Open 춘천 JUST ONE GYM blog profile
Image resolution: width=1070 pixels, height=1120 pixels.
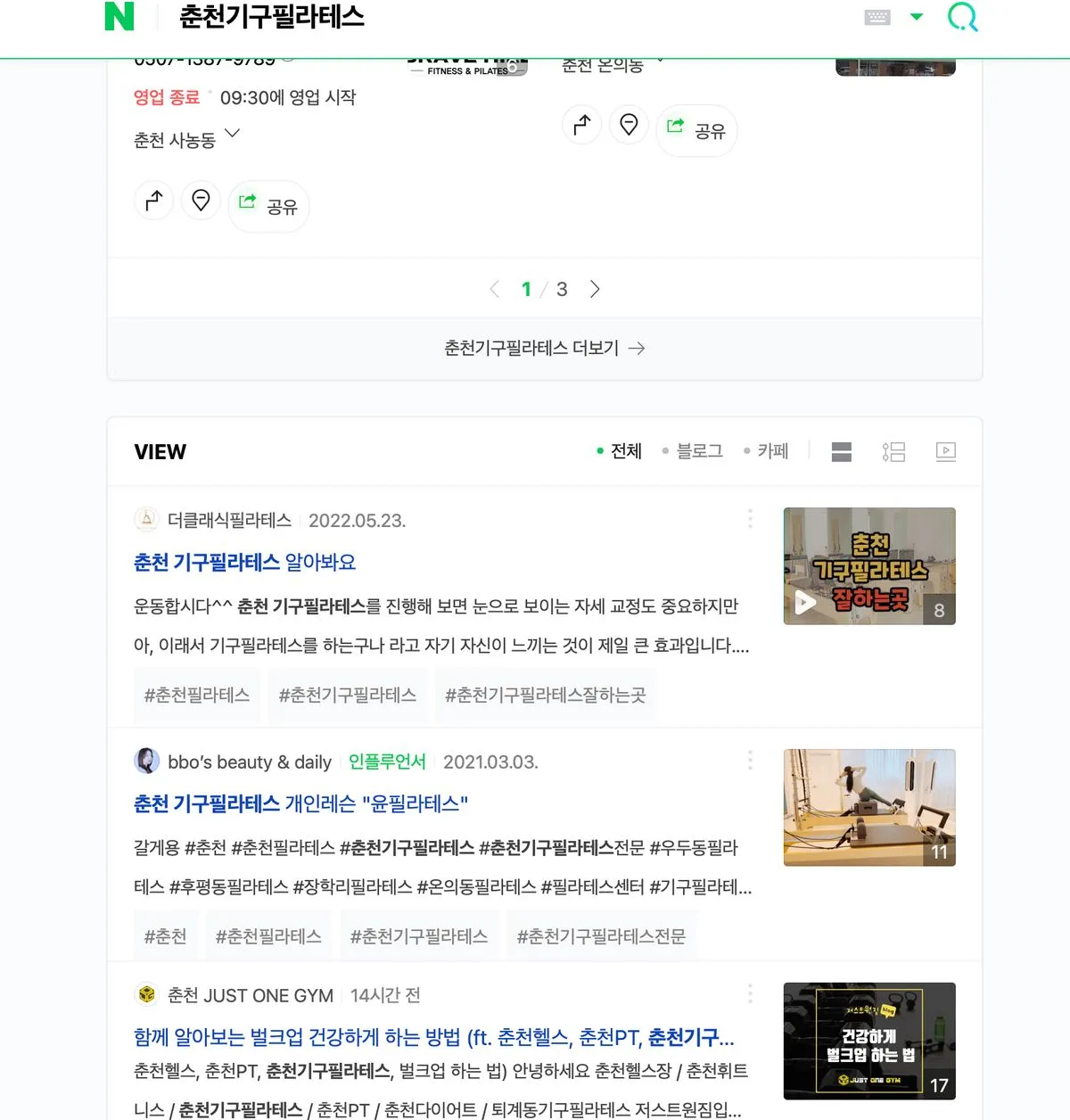pyautogui.click(x=251, y=996)
